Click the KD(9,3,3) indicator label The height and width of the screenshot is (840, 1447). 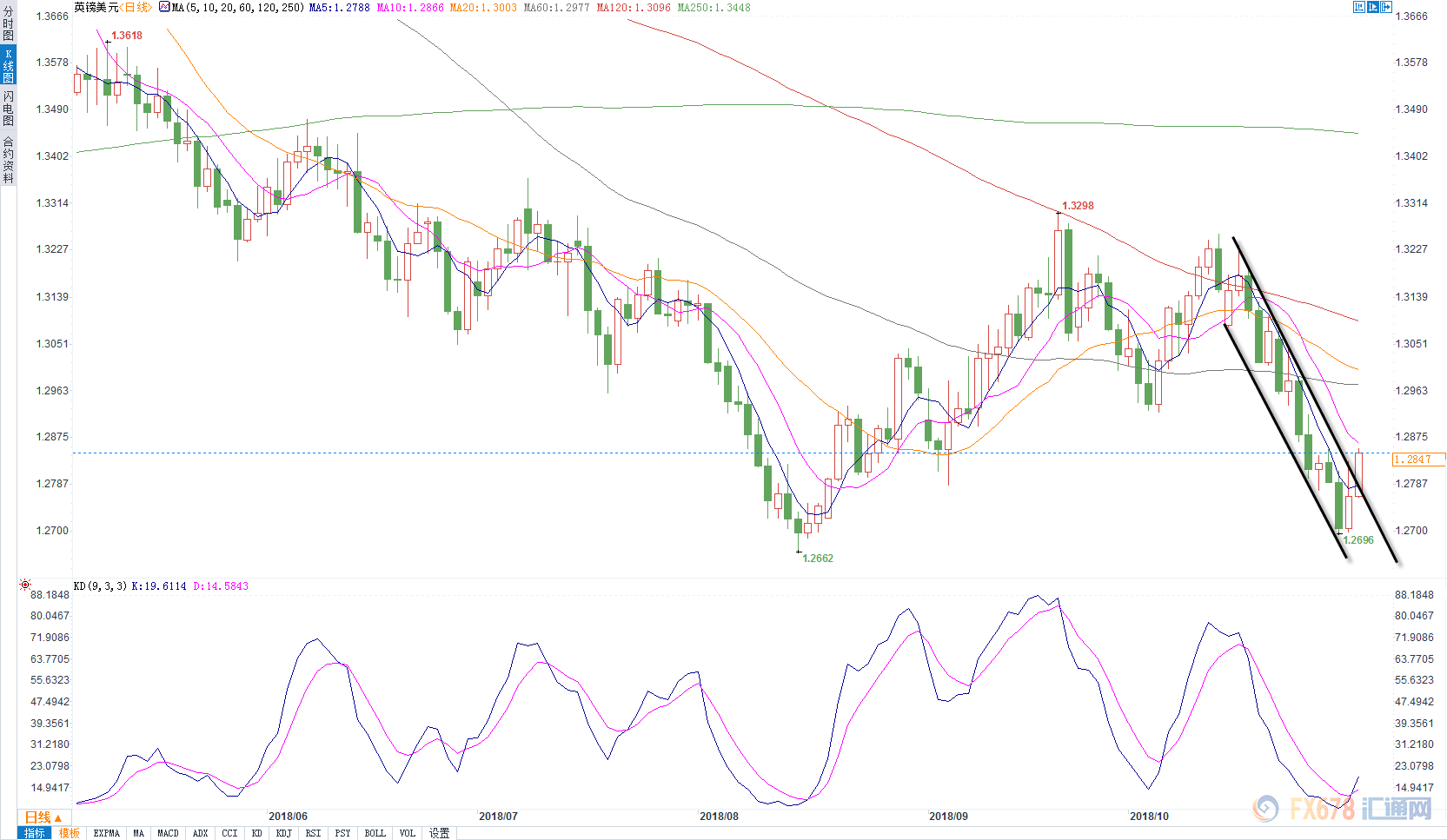100,586
